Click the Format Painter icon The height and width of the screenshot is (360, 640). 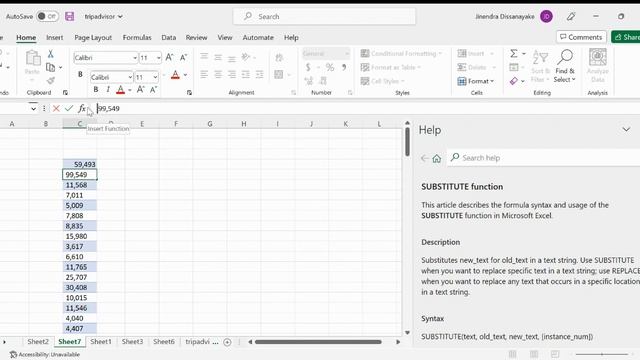tap(51, 80)
